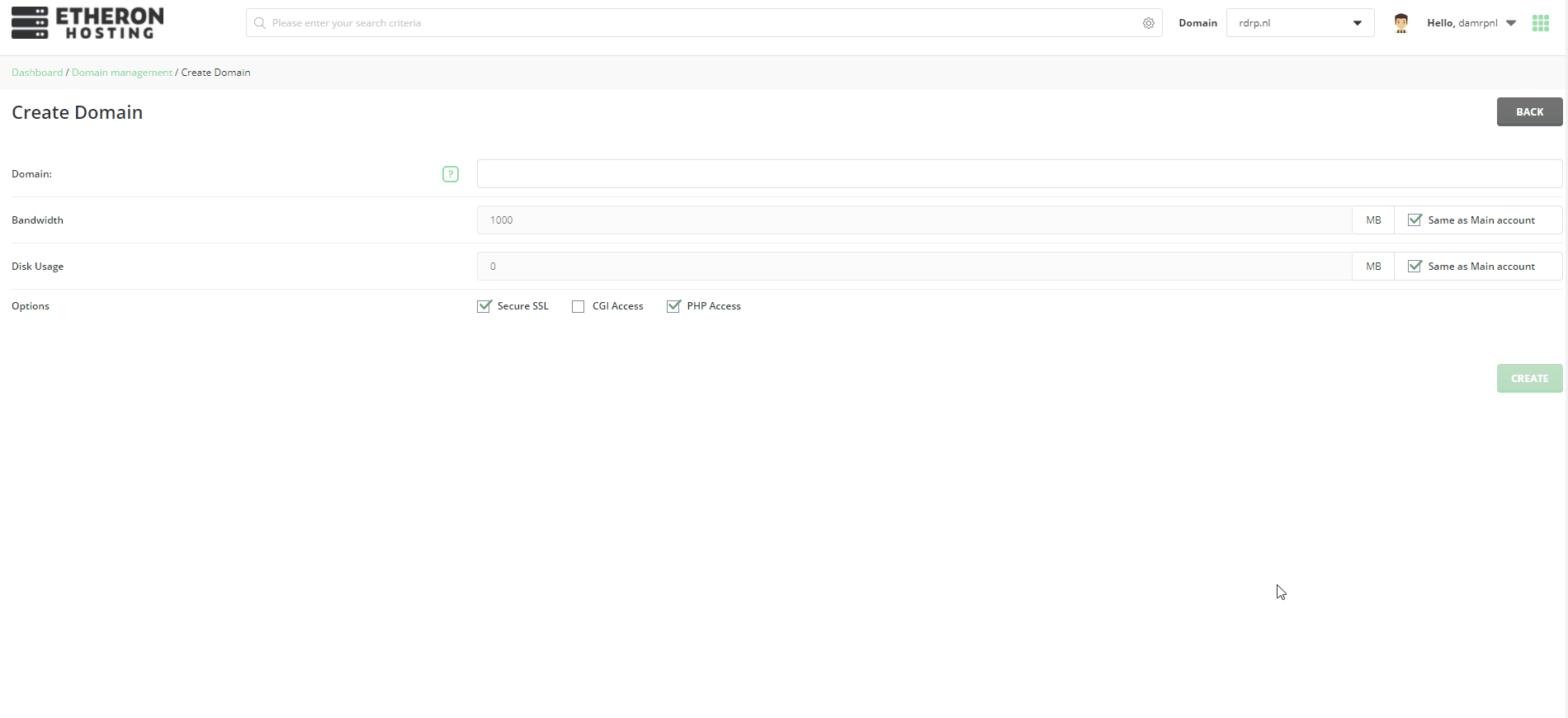Viewport: 1568px width, 718px height.
Task: Go to Dashboard breadcrumb link
Action: pyautogui.click(x=37, y=73)
